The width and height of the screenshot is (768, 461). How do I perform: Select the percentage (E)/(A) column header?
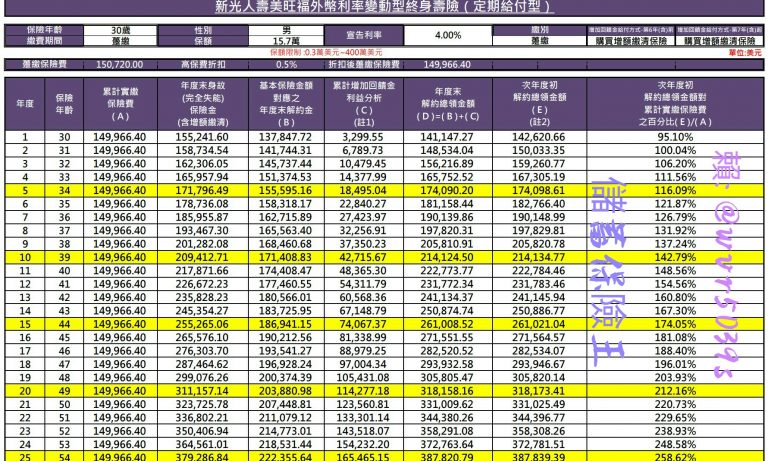675,103
